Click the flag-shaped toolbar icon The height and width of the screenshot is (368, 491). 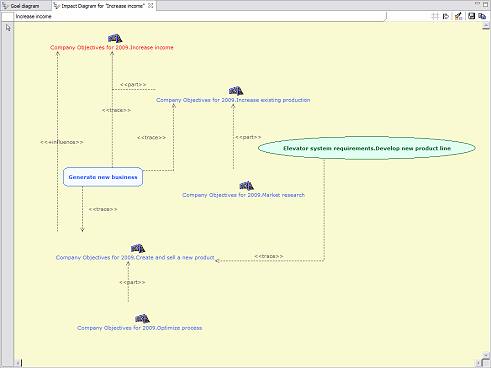[x=446, y=16]
